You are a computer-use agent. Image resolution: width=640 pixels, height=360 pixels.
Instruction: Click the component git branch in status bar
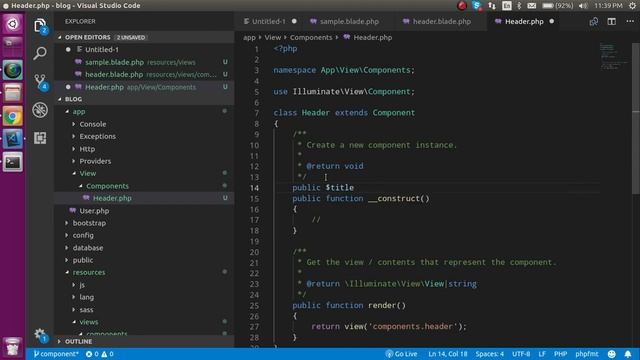[x=56, y=354]
